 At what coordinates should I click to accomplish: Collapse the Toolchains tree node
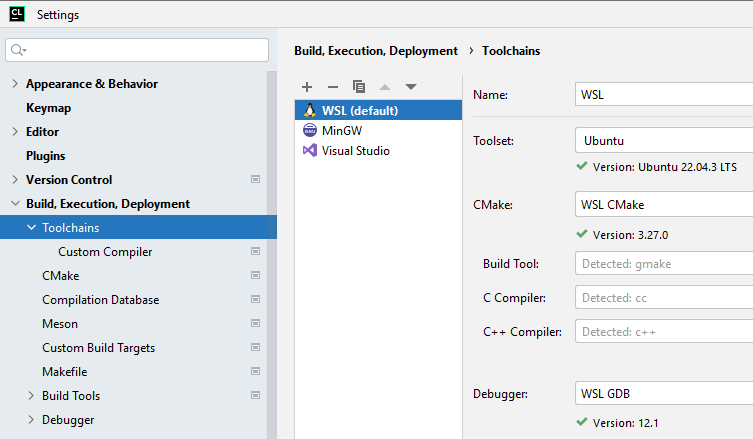(x=31, y=228)
